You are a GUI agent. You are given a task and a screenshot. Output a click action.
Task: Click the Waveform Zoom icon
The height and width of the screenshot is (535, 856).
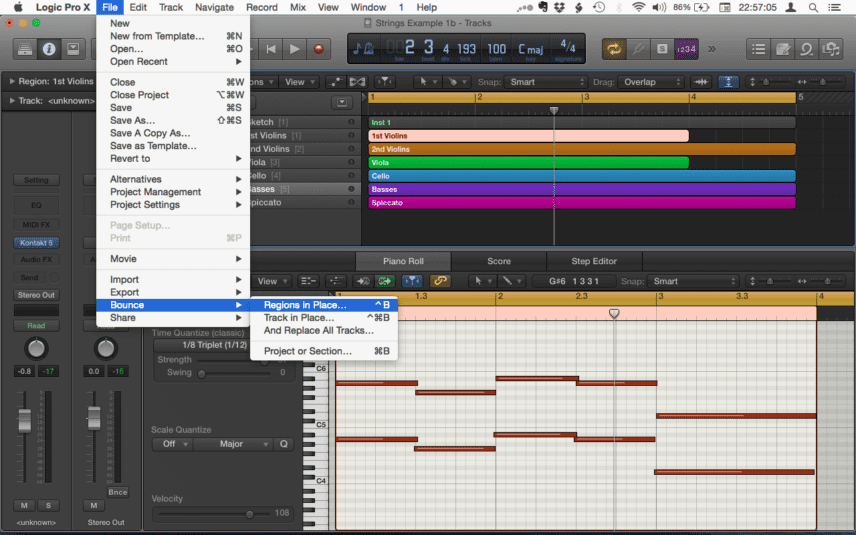[701, 82]
